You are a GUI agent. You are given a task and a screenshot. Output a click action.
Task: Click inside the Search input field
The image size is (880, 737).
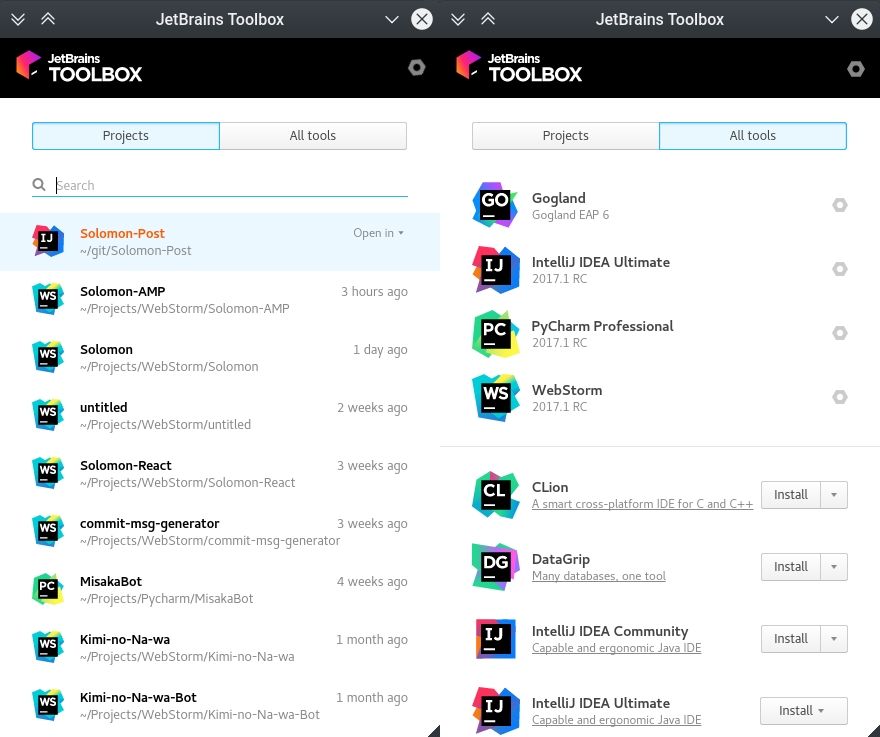[x=150, y=185]
